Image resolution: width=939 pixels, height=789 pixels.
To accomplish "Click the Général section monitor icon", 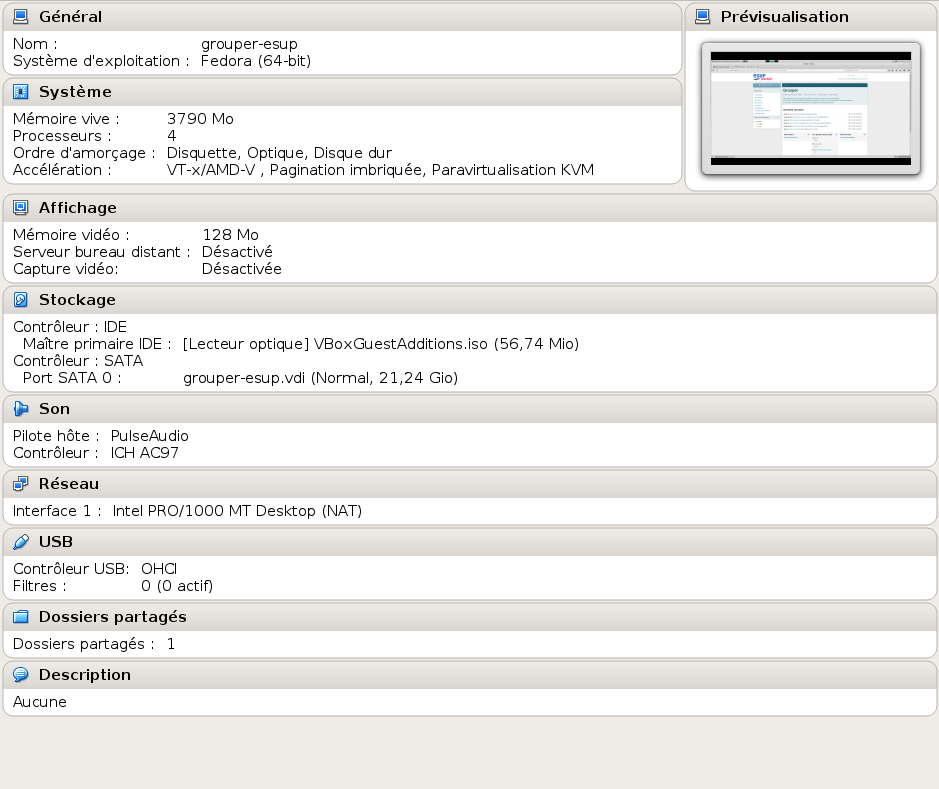I will click(x=20, y=17).
